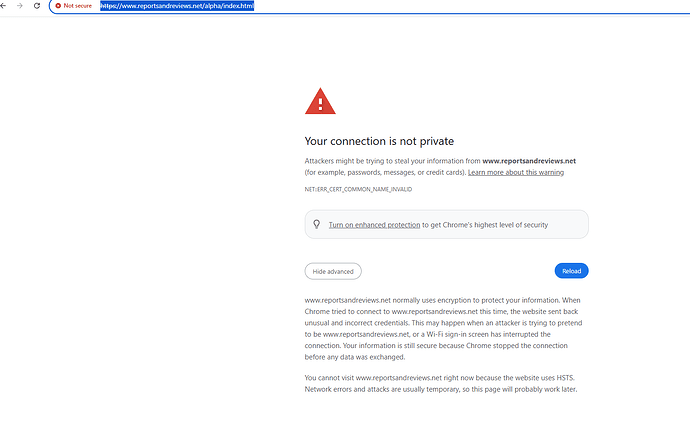690x429 pixels.
Task: Click the NET::ERR_CERT_COMMON_NAME_INVALID error code
Action: (x=358, y=189)
